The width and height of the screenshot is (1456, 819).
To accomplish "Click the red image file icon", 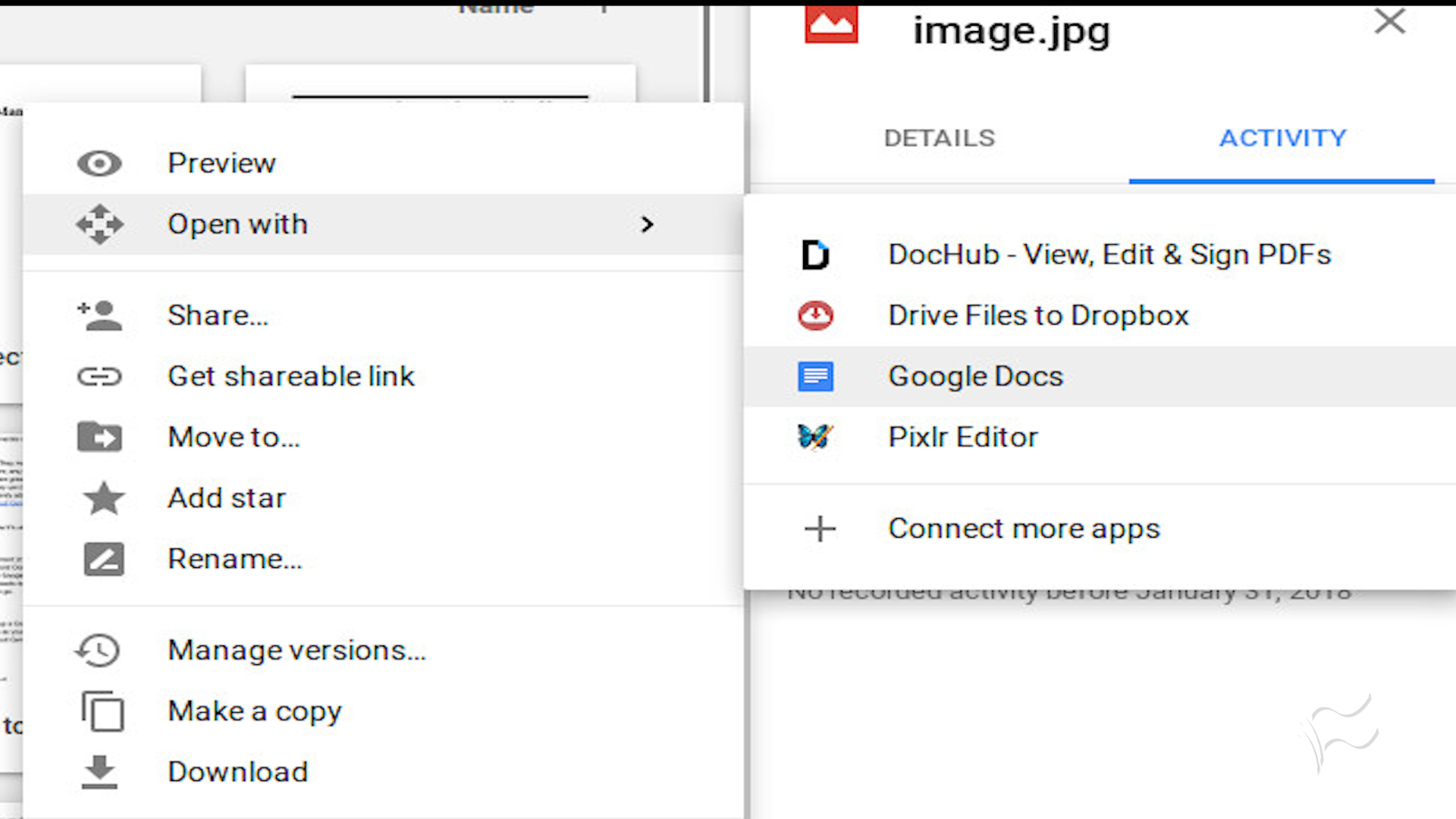I will click(x=831, y=24).
